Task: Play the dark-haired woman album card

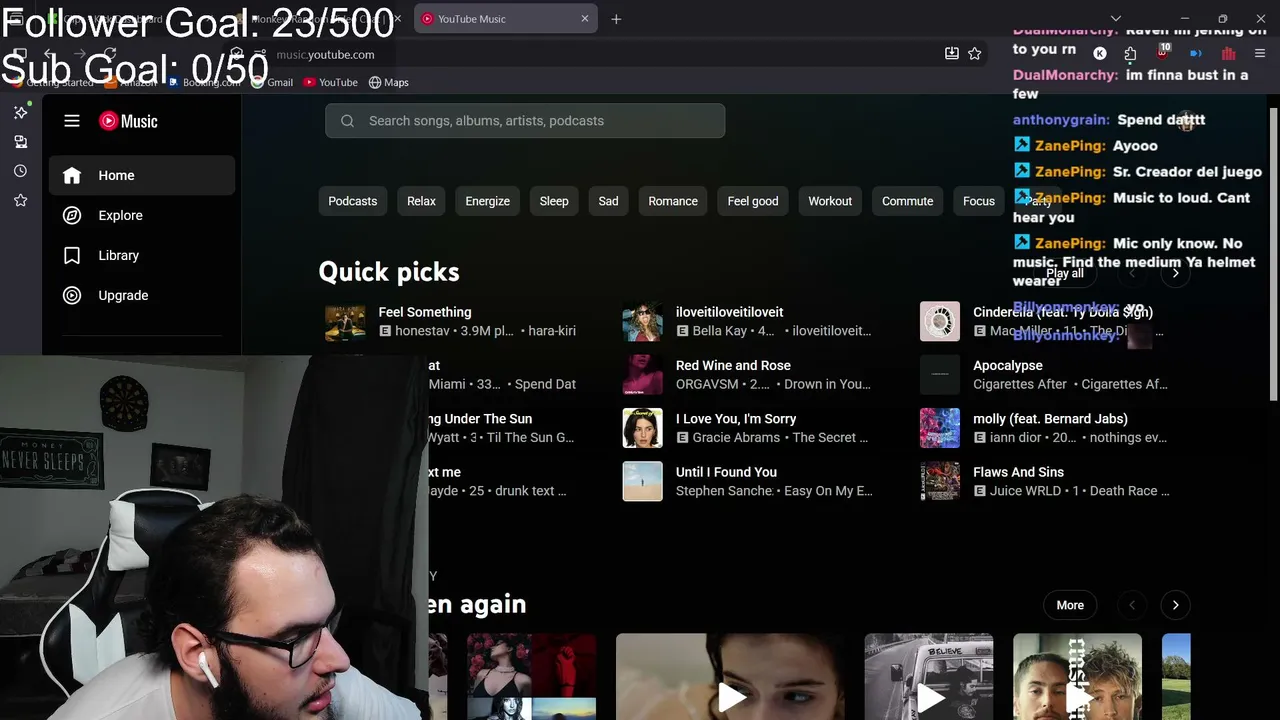Action: [x=730, y=677]
